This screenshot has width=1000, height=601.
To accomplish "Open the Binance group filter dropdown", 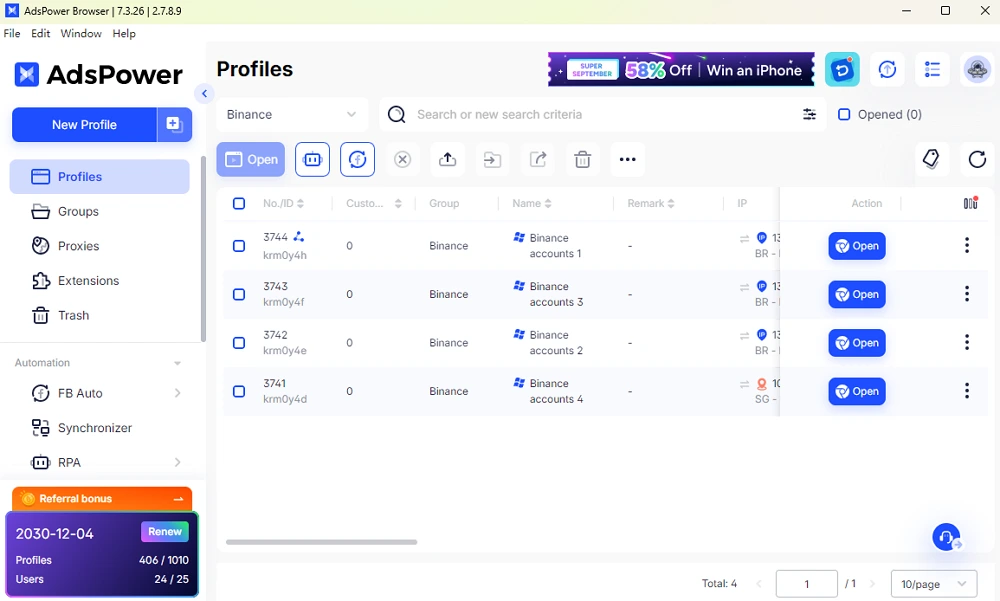I will point(292,114).
